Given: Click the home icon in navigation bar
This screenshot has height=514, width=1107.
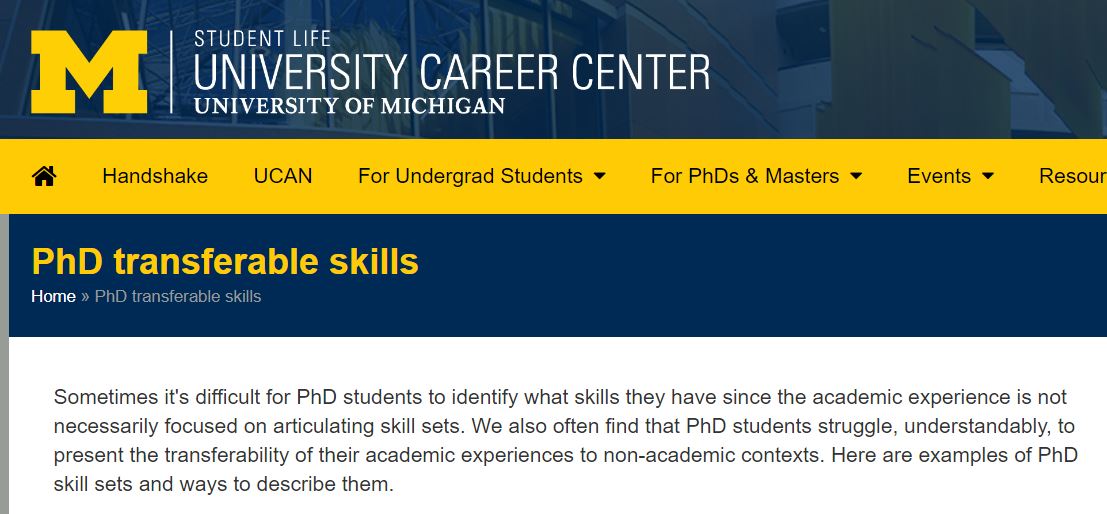Looking at the screenshot, I should click(x=44, y=176).
